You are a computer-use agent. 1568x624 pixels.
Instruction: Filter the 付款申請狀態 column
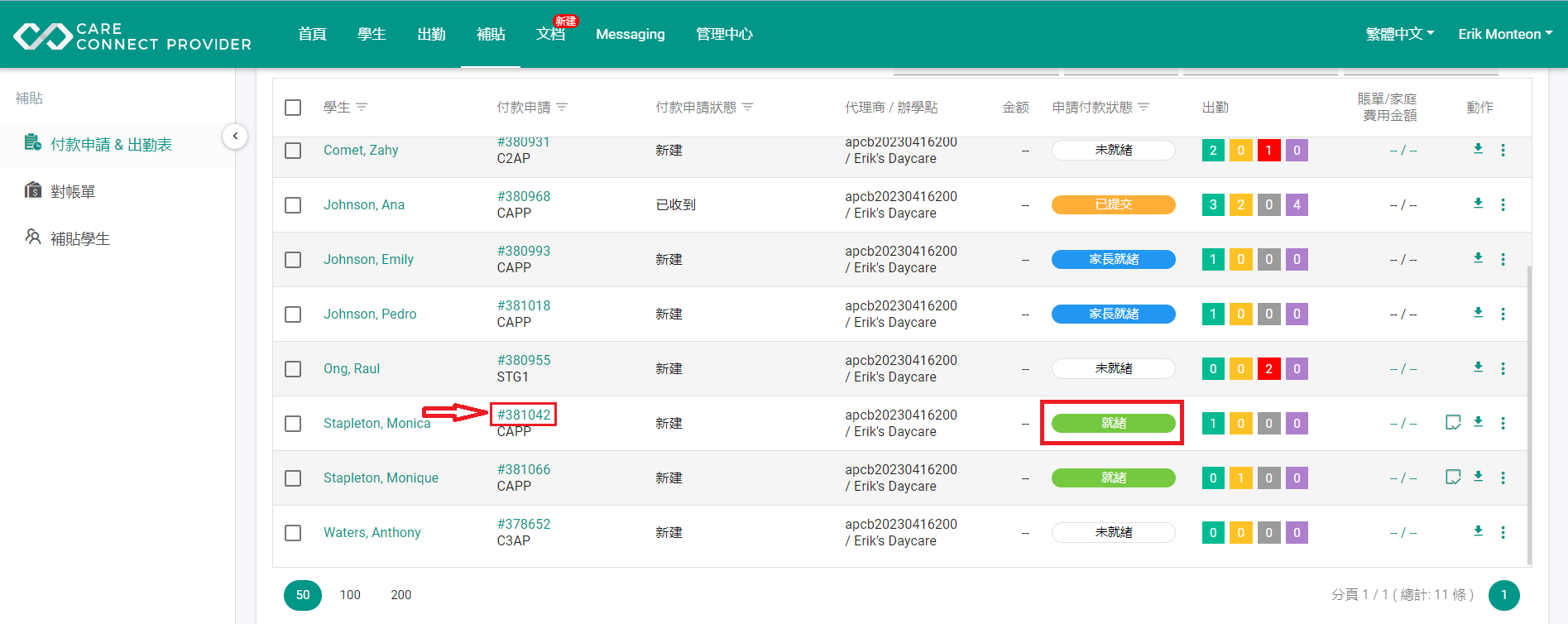(747, 108)
